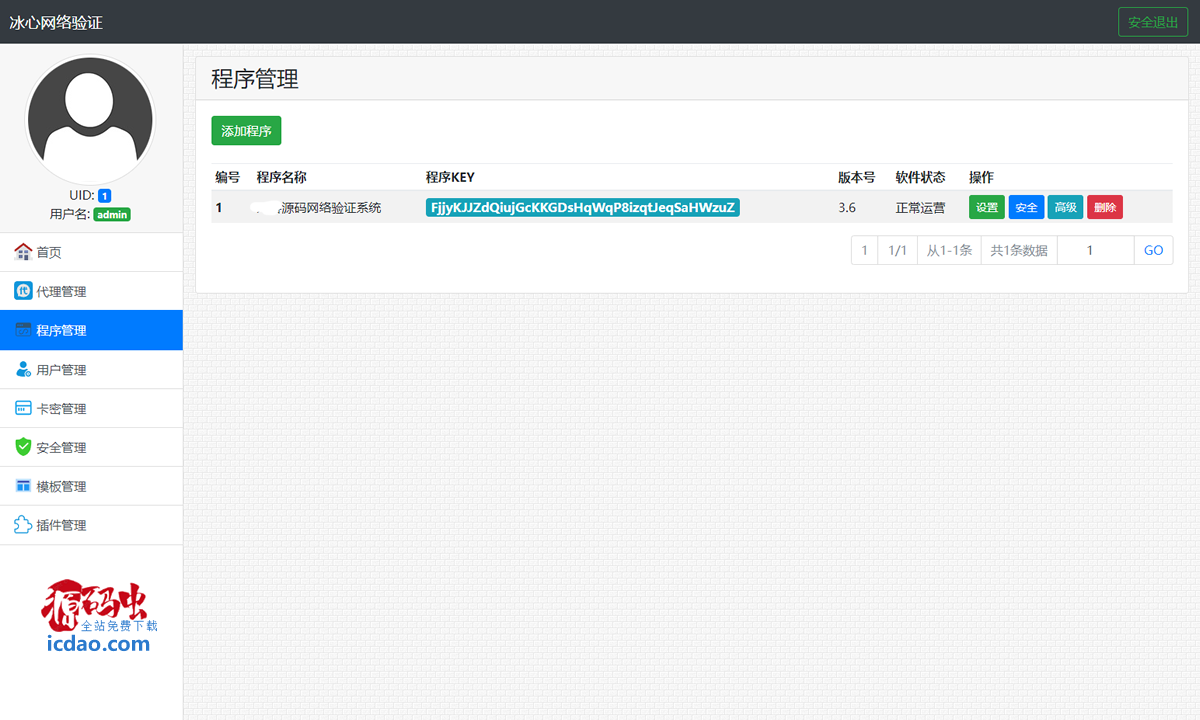Click the 软件状态 column header
1200x720 pixels.
pyautogui.click(x=920, y=177)
